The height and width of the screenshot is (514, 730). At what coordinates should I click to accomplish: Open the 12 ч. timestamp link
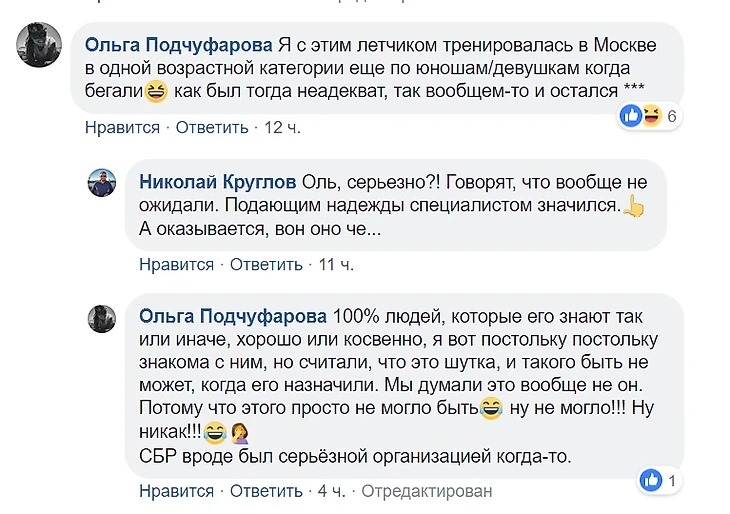282,127
